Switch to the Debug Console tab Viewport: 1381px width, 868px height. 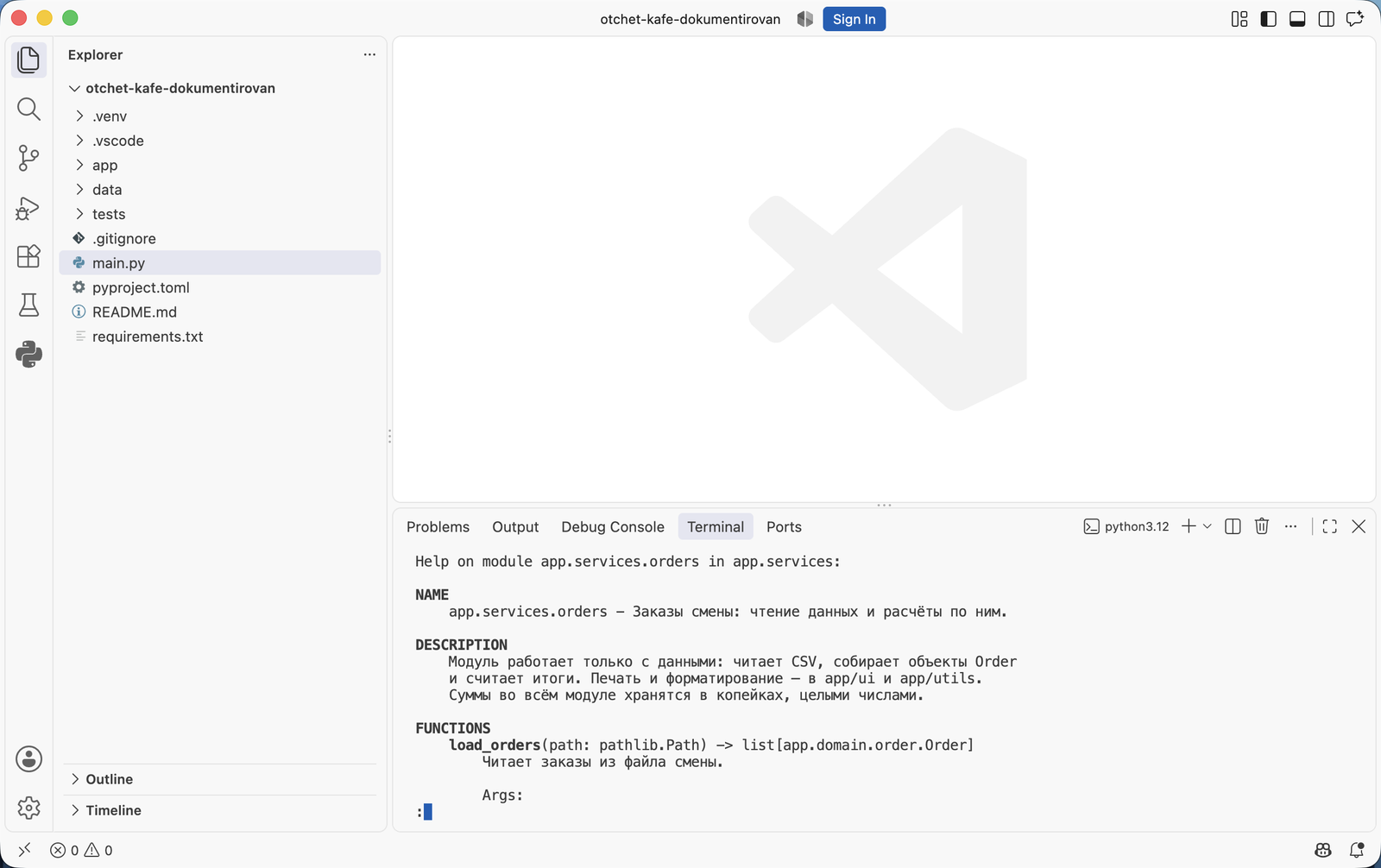(613, 526)
